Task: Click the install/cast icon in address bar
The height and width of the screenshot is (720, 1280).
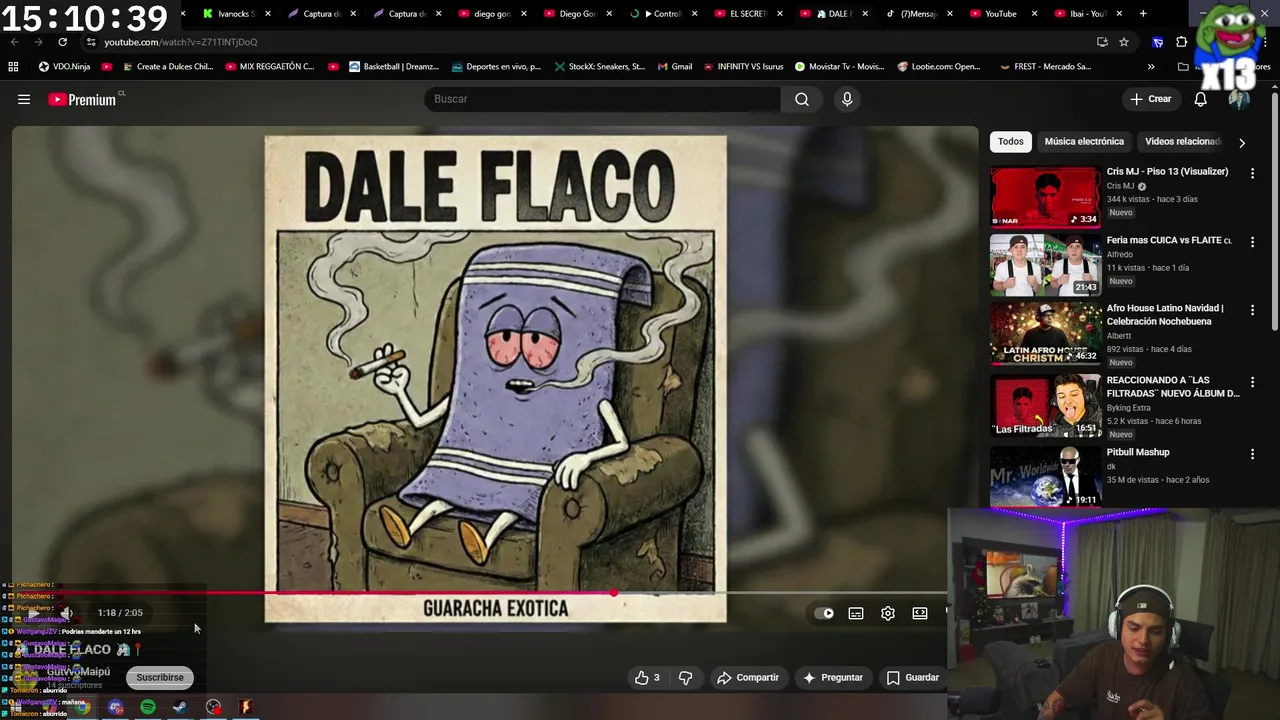Action: tap(1102, 42)
